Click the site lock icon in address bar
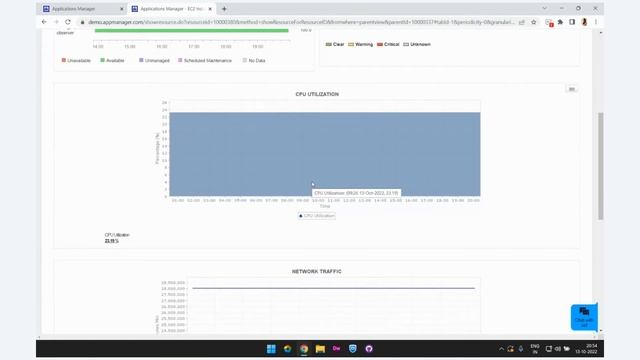 [x=82, y=22]
